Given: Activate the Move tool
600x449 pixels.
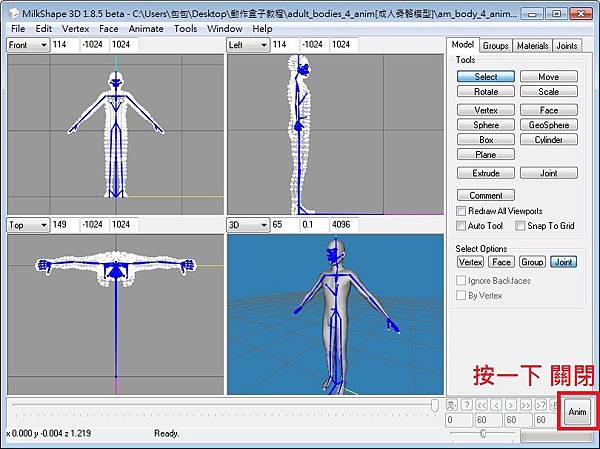Looking at the screenshot, I should (549, 77).
